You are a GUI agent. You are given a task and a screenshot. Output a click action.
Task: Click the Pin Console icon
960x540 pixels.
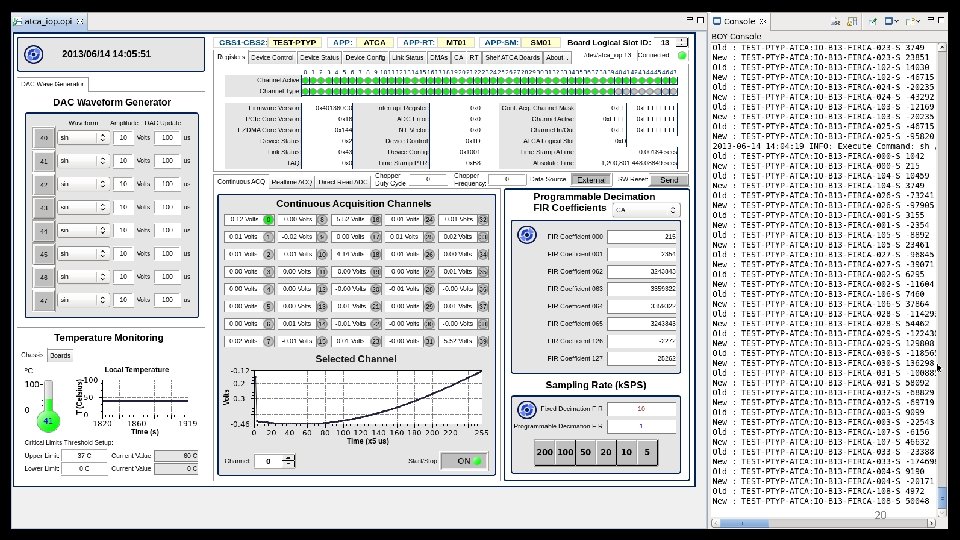click(872, 21)
